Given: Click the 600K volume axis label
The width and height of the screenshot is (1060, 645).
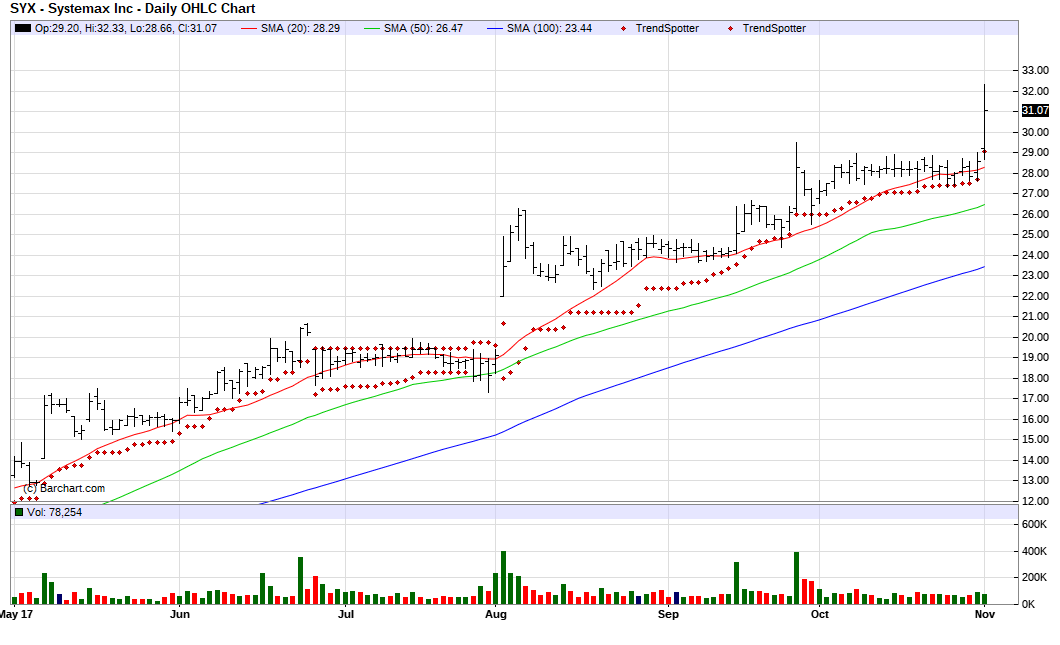Looking at the screenshot, I should (x=1034, y=525).
